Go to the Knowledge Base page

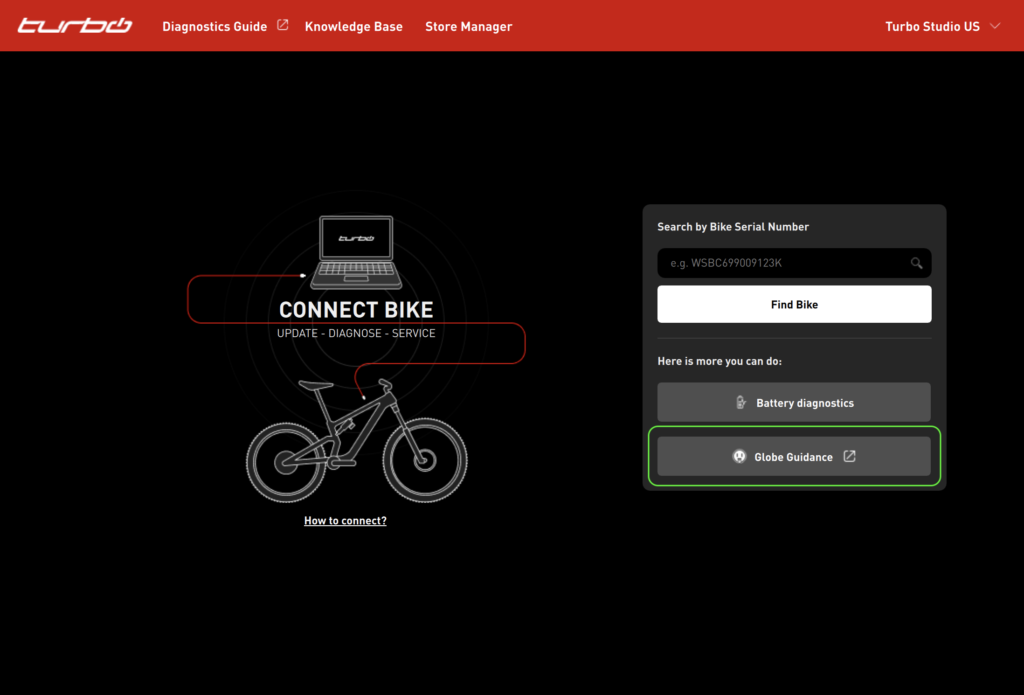[x=353, y=27]
